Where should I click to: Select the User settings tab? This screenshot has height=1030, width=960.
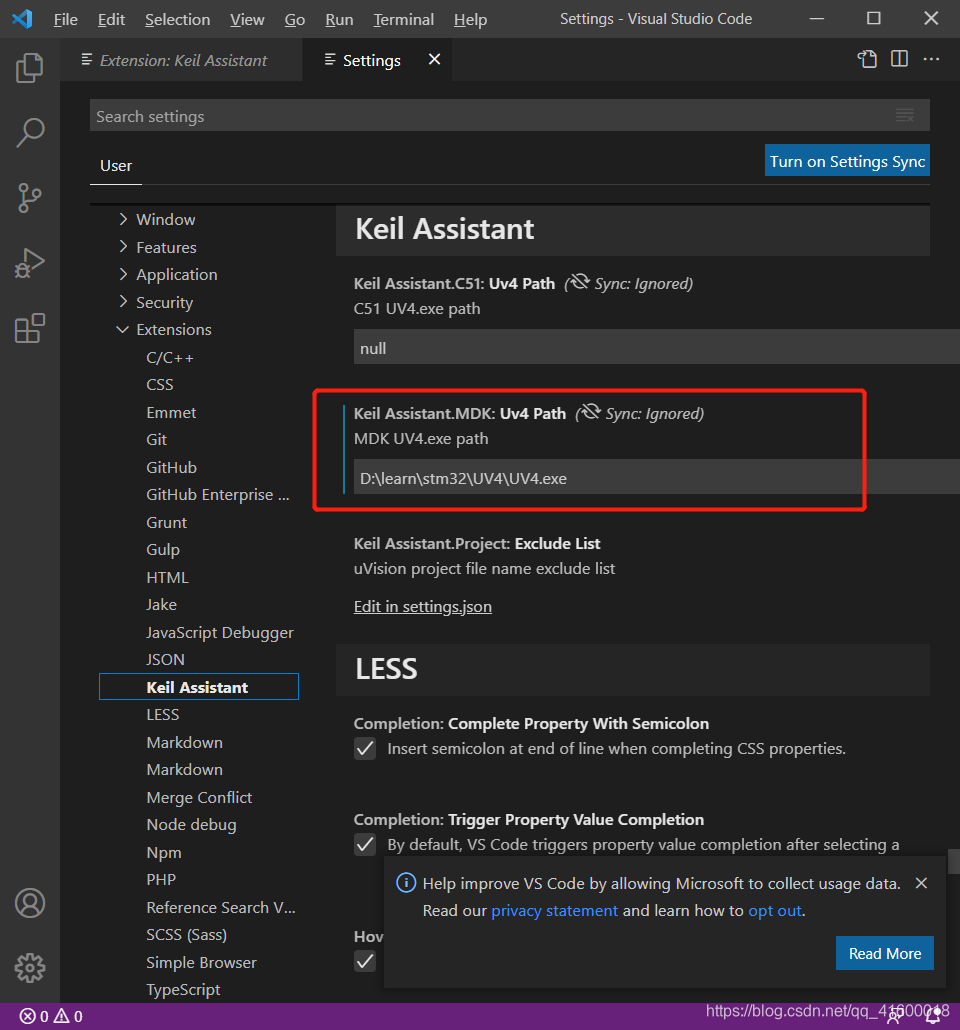pyautogui.click(x=116, y=166)
